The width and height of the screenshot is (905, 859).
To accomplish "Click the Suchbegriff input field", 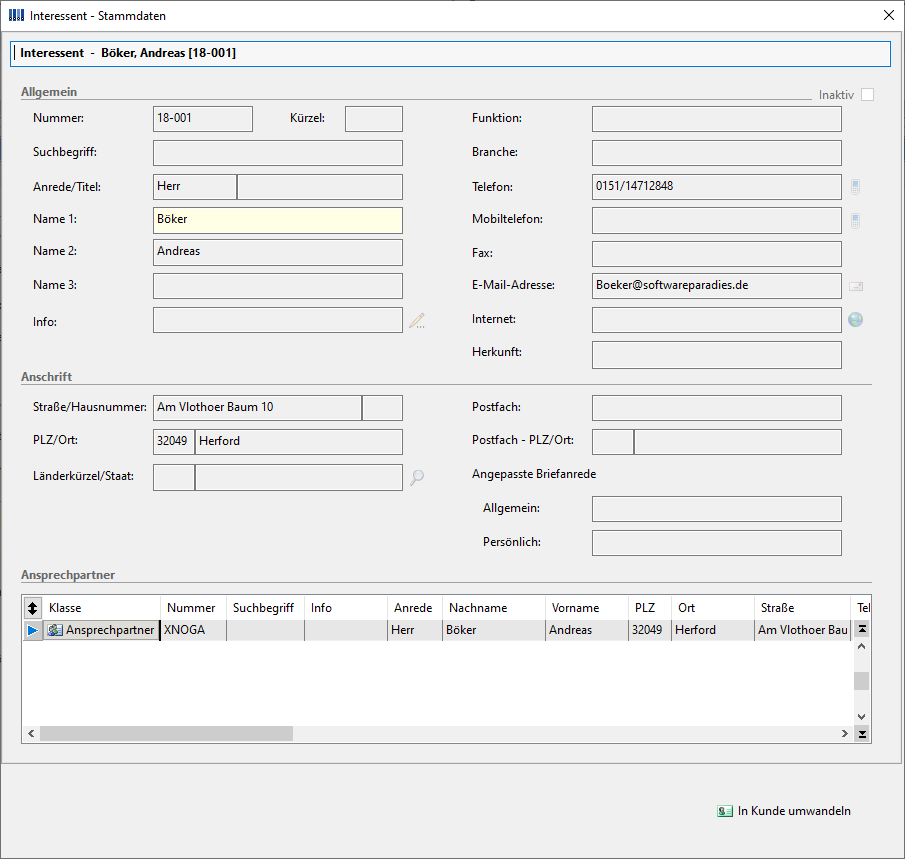I will (278, 153).
